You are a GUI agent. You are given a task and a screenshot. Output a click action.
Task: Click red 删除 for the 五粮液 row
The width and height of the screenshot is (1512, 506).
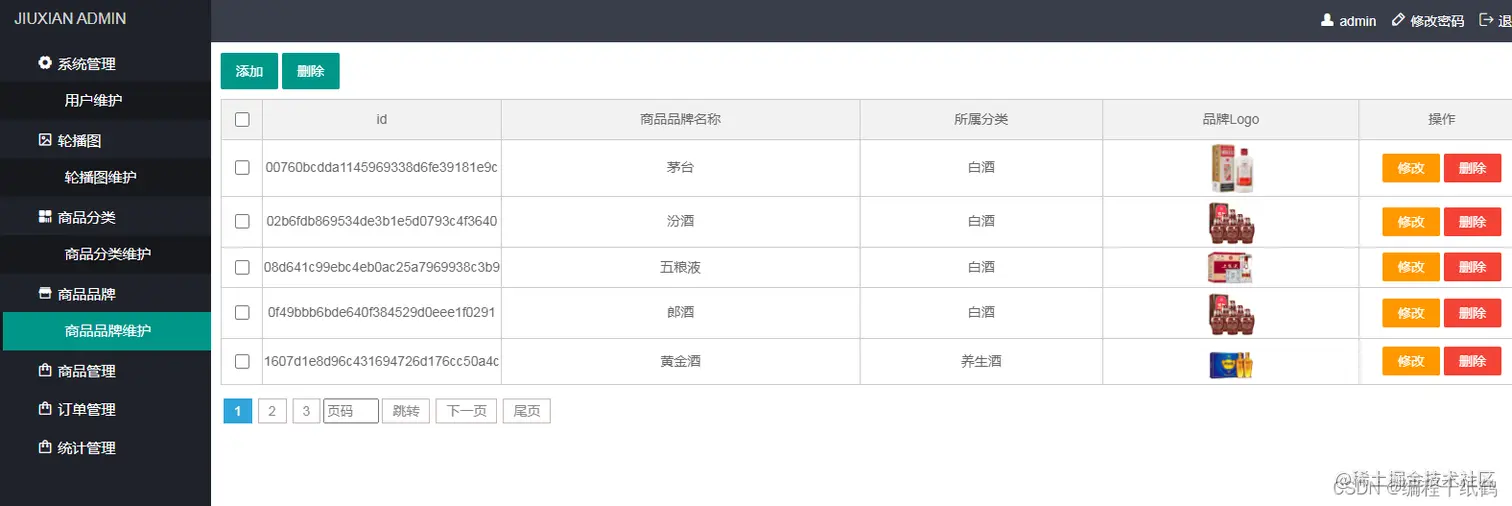pos(1473,267)
